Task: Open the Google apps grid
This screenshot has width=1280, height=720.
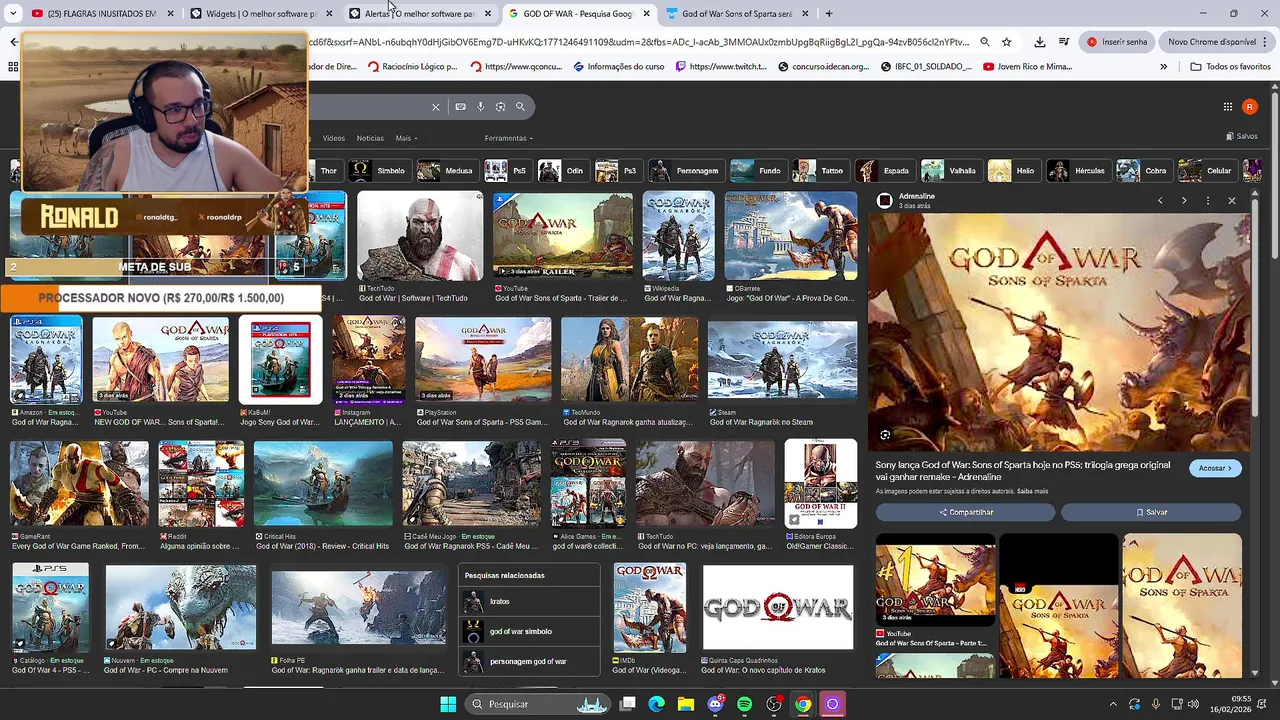Action: (x=1228, y=107)
